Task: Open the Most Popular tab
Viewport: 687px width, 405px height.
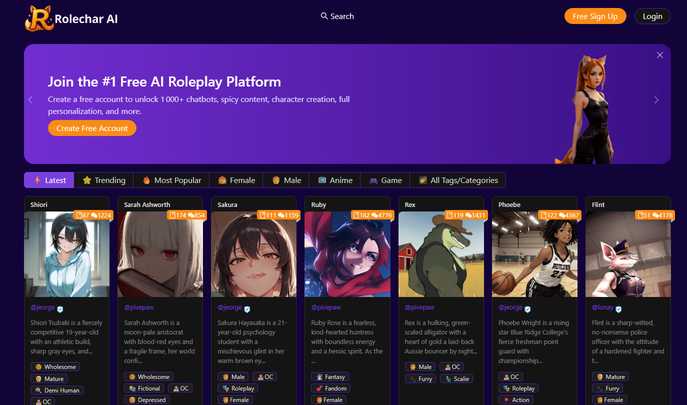Action: [172, 180]
